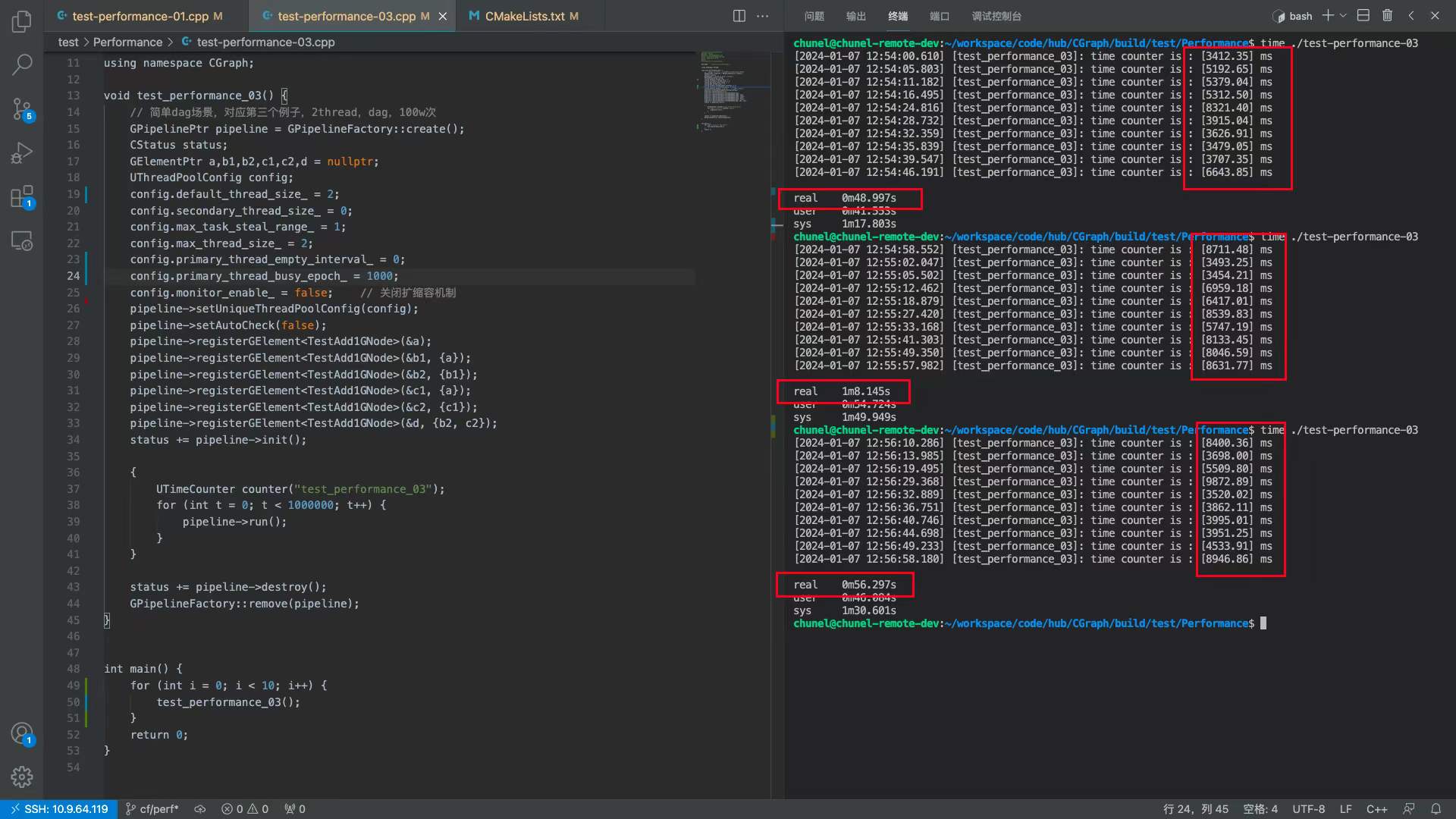1456x819 pixels.
Task: Open notifications bell icon
Action: point(1436,809)
